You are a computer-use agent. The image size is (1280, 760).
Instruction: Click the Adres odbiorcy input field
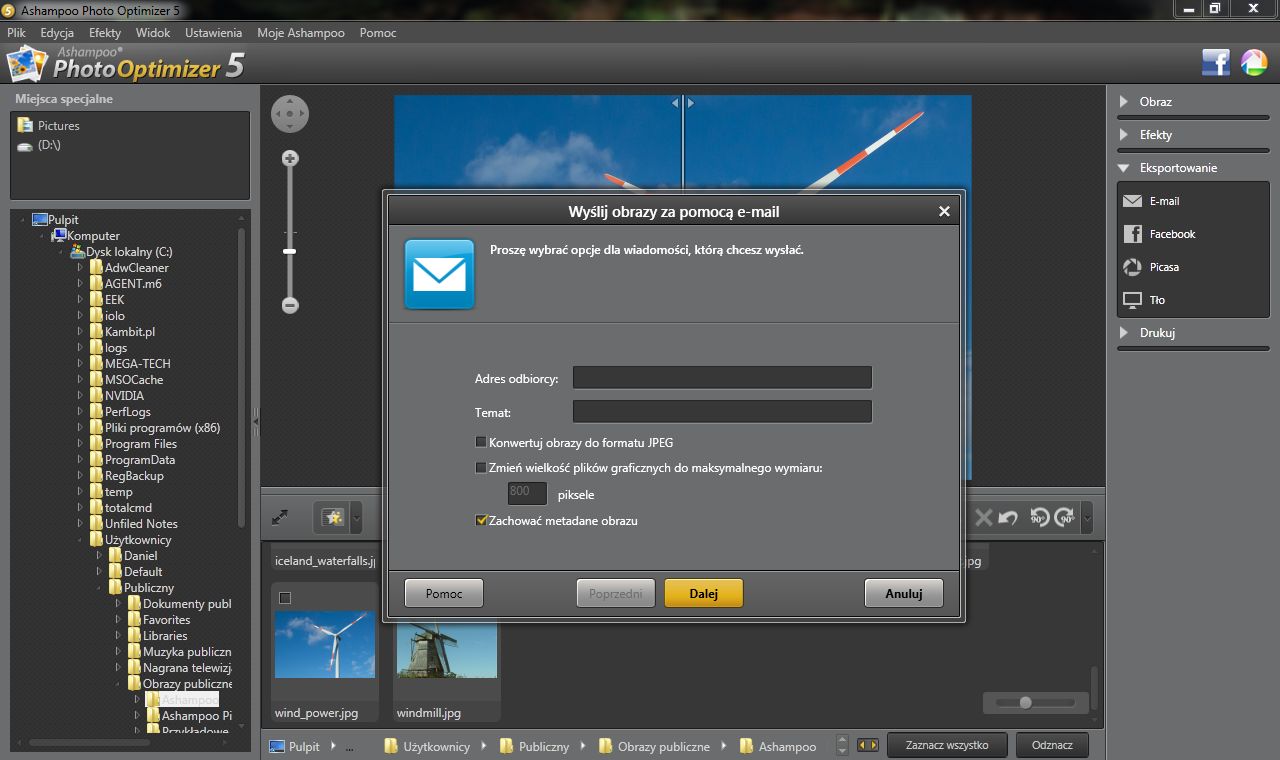pos(722,378)
